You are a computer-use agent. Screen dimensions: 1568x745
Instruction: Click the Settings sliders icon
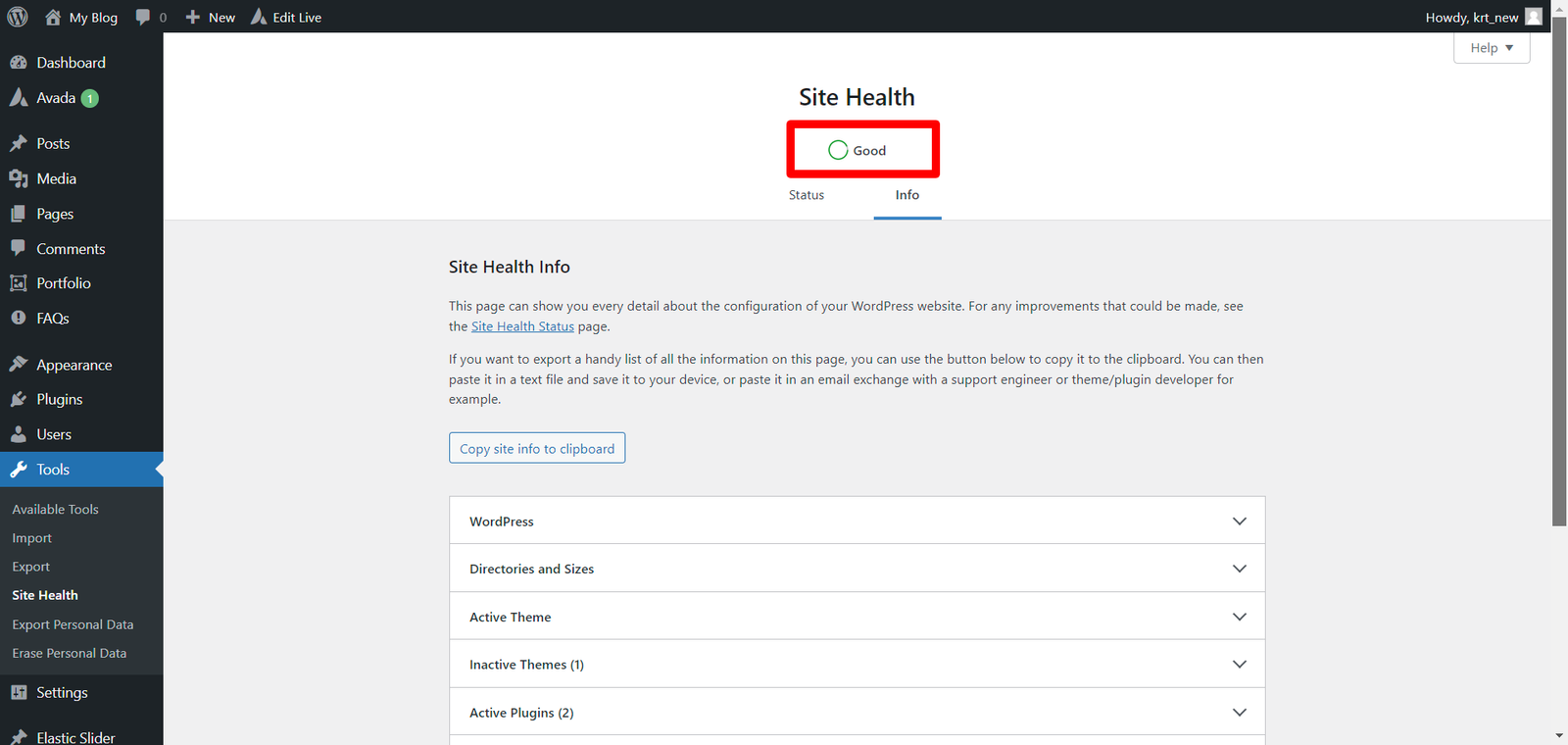point(19,692)
